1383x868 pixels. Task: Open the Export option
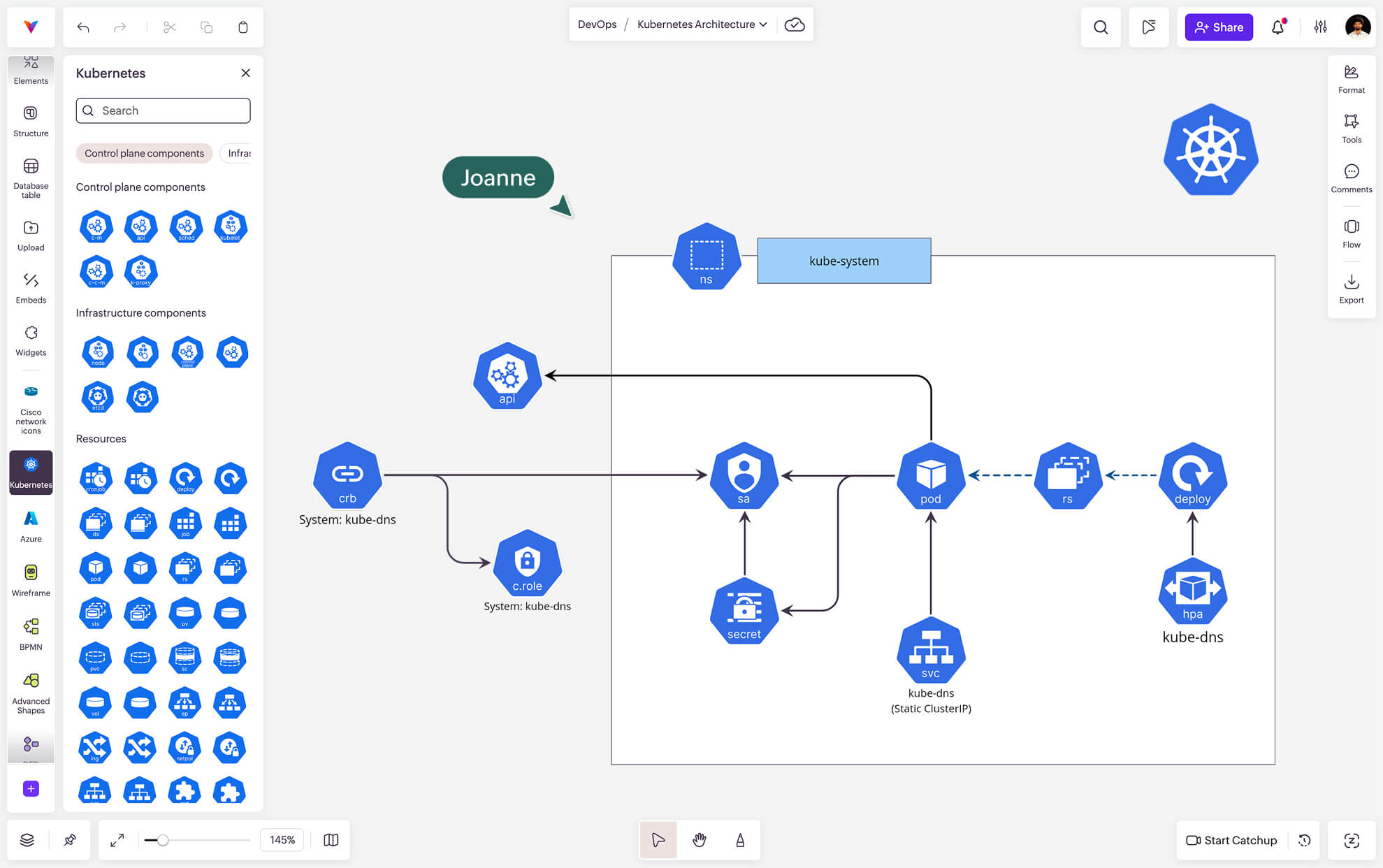click(x=1352, y=289)
